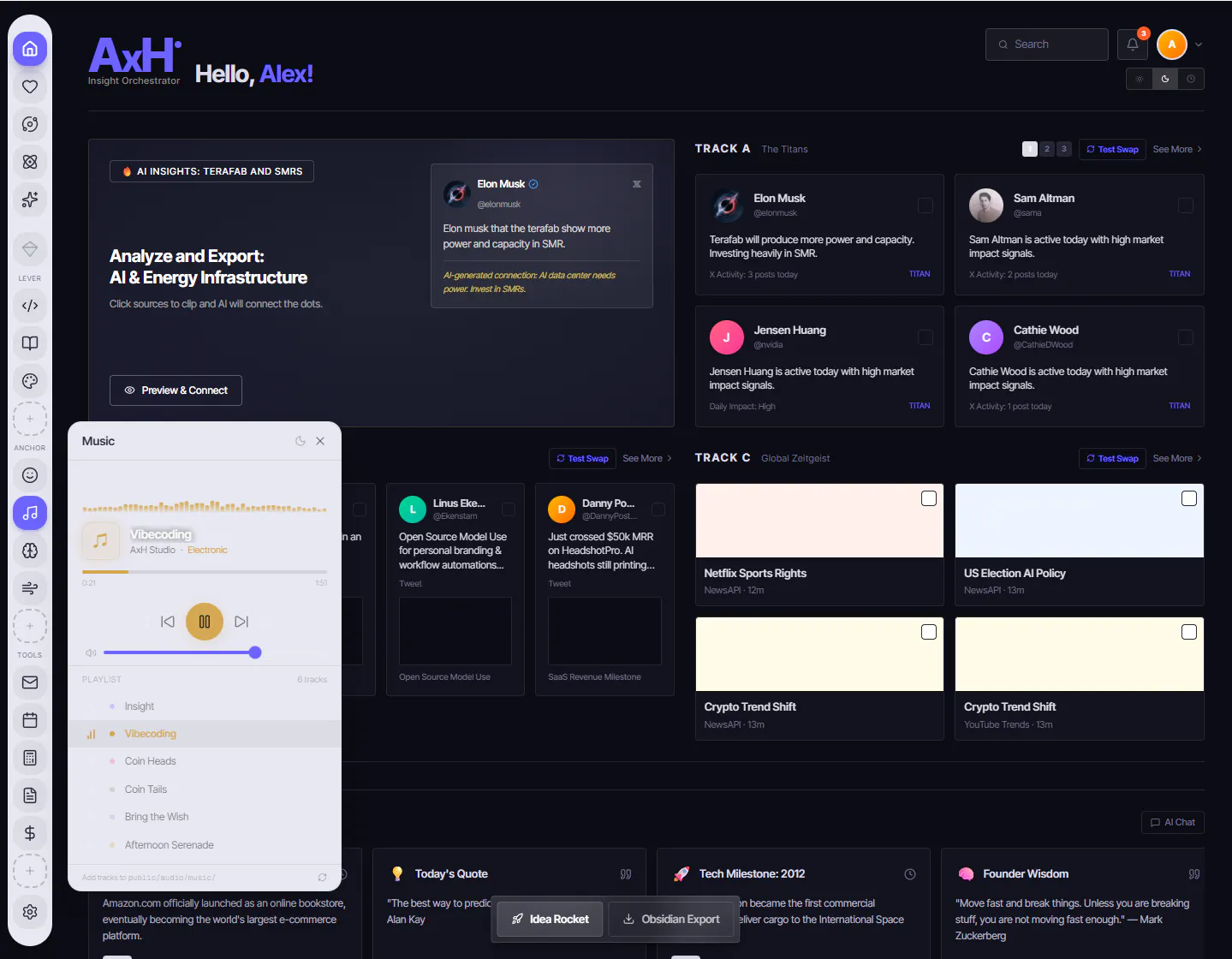Image resolution: width=1232 pixels, height=959 pixels.
Task: Open the AI Chat button
Action: pyautogui.click(x=1173, y=822)
